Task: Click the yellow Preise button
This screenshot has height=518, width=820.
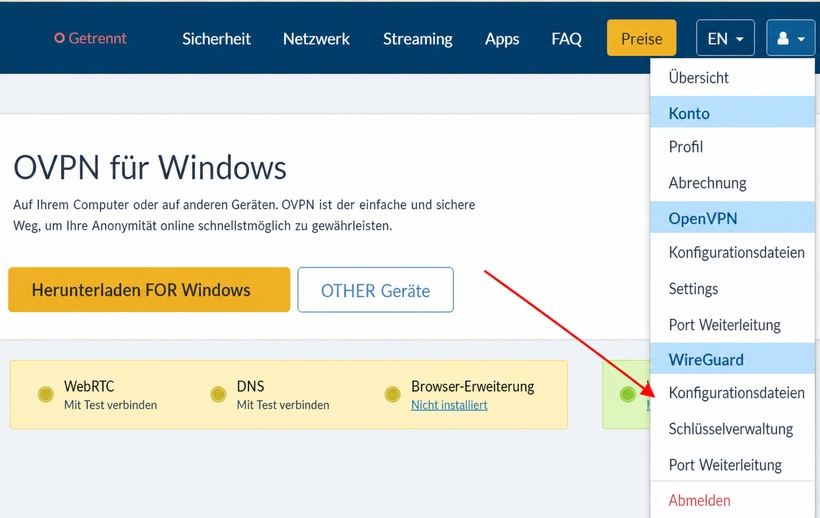Action: tap(642, 38)
